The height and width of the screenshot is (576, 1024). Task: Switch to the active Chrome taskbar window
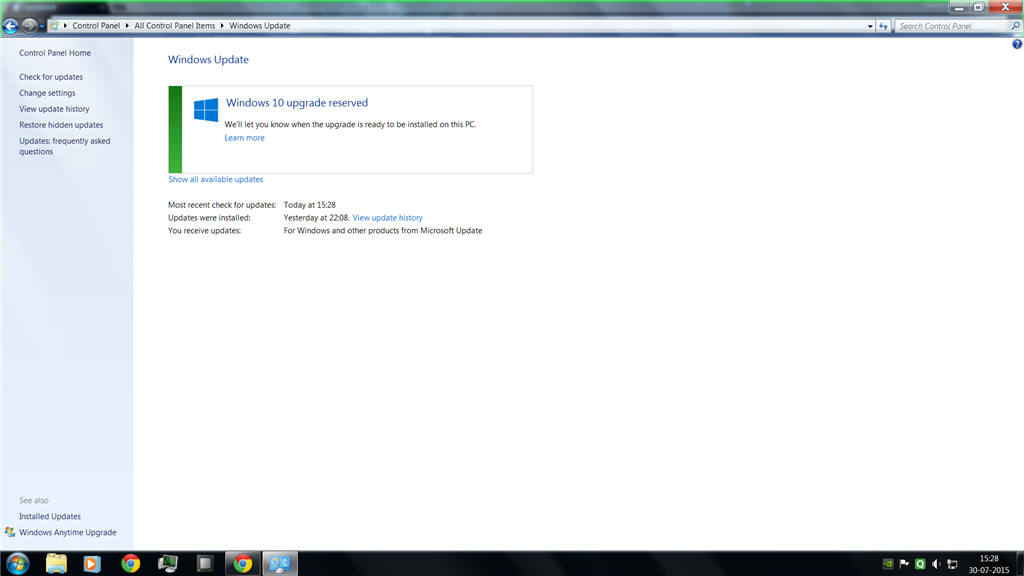click(x=243, y=563)
